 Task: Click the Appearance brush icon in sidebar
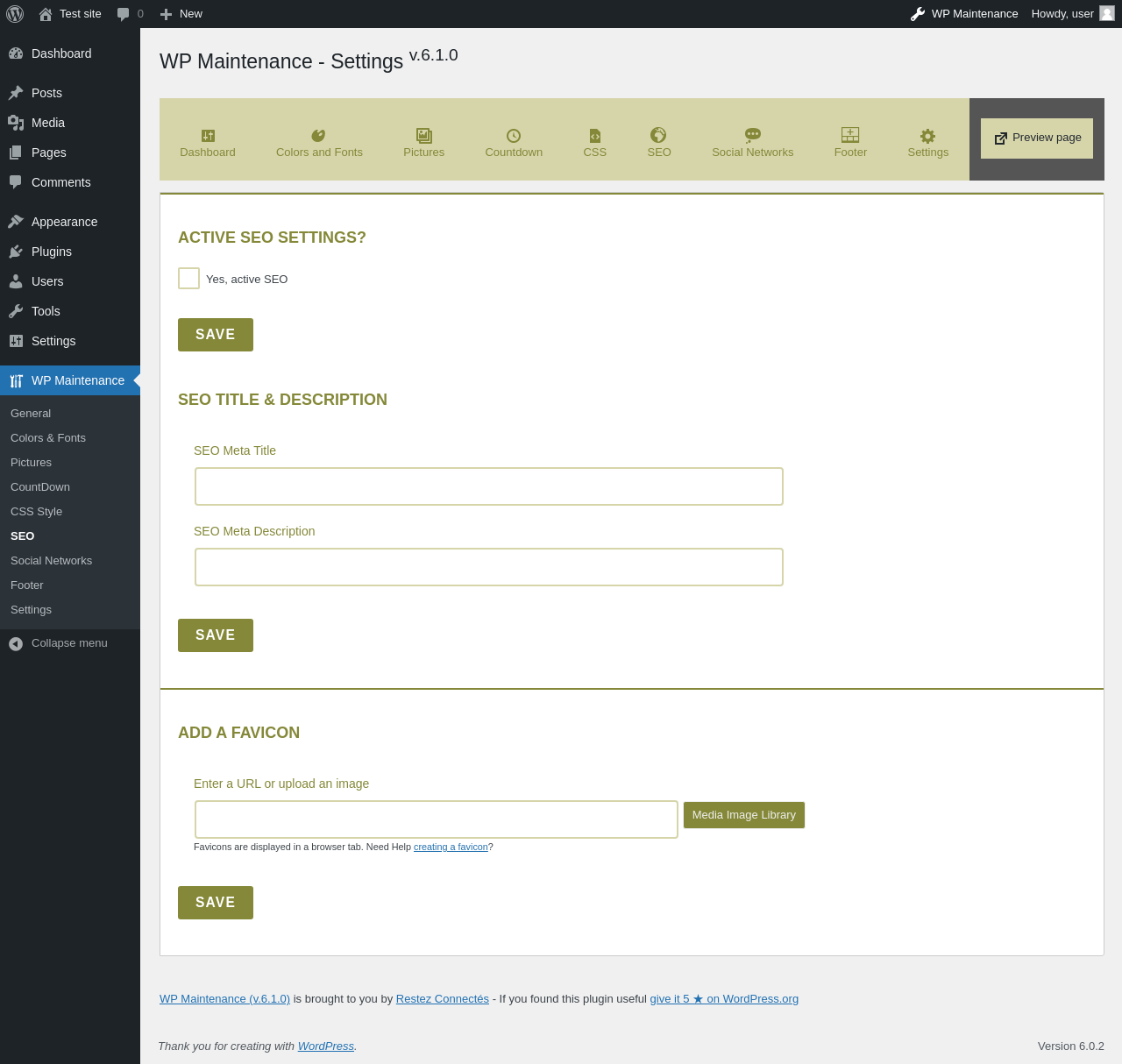click(16, 222)
